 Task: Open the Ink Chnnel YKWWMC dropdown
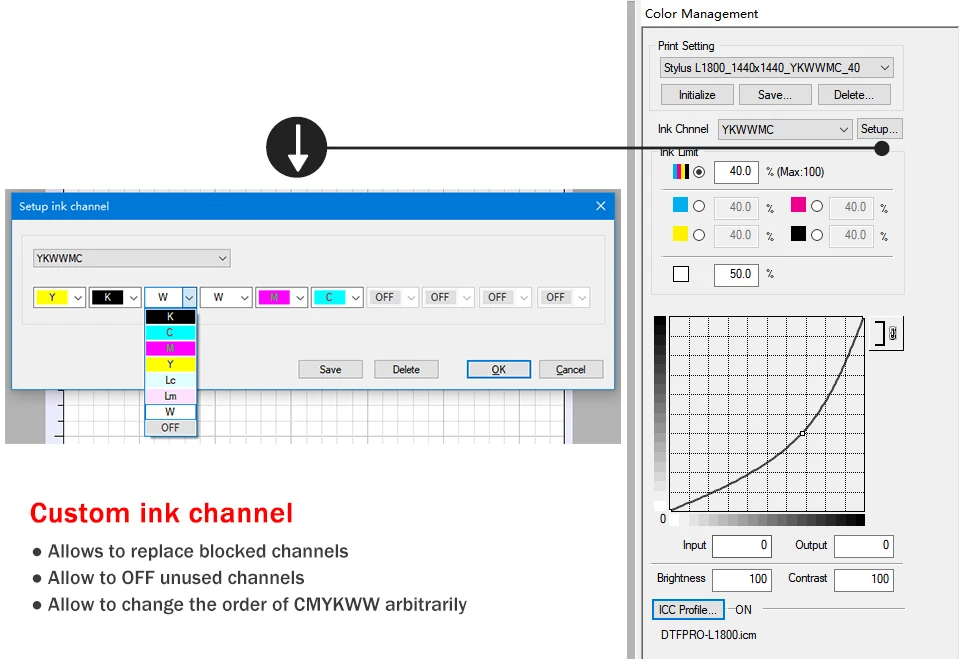tap(785, 129)
